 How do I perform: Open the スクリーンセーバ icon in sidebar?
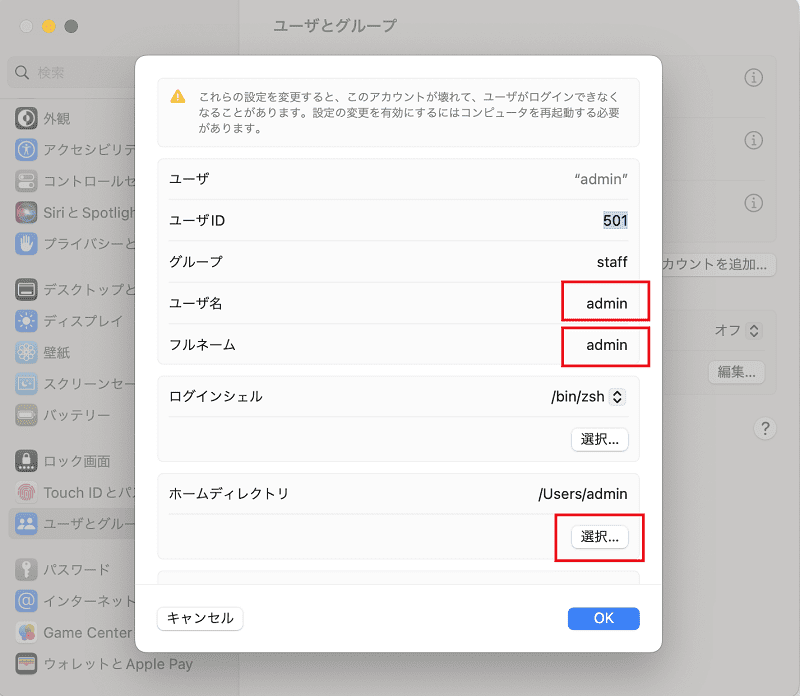coord(26,384)
